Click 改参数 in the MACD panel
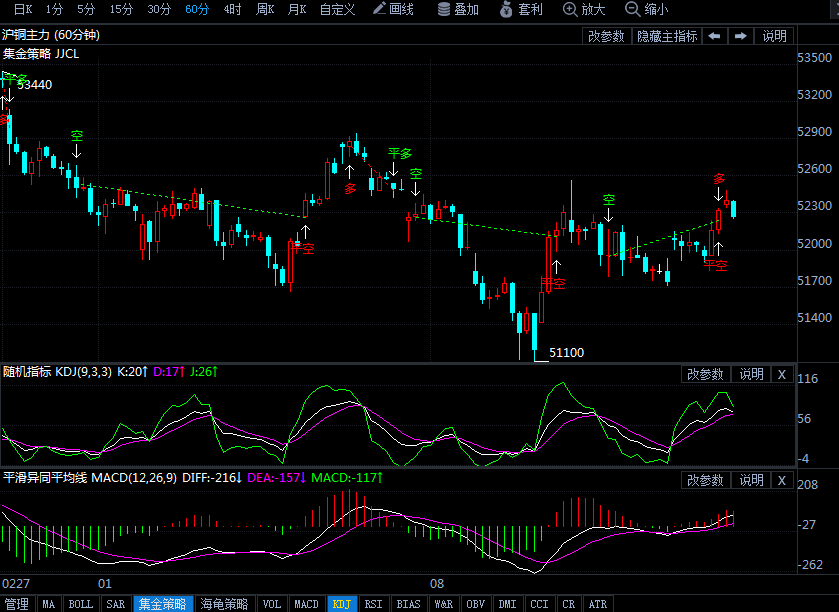The image size is (839, 612). [705, 480]
